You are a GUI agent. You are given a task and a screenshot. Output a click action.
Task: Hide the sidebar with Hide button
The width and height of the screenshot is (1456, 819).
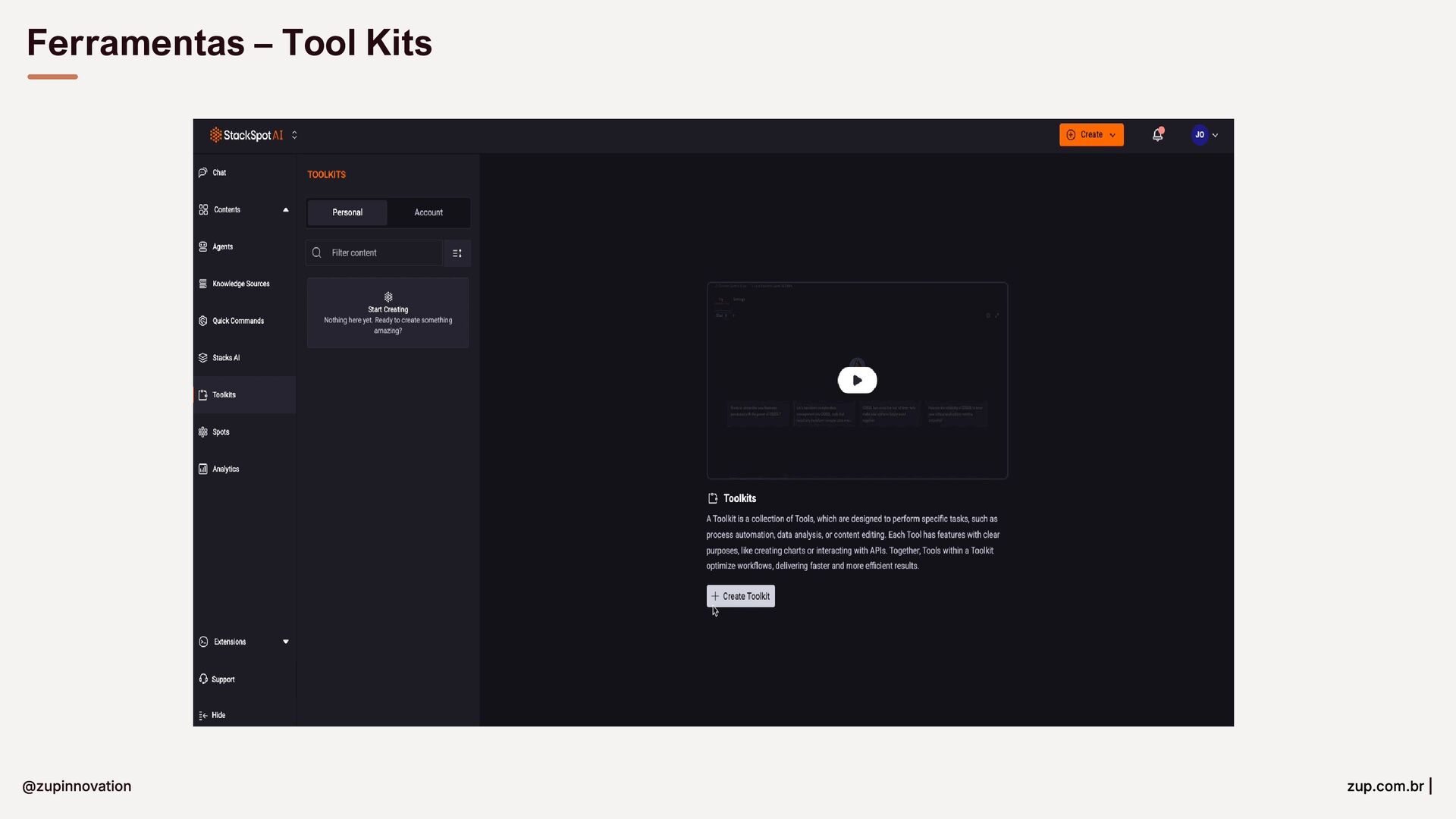[x=212, y=716]
